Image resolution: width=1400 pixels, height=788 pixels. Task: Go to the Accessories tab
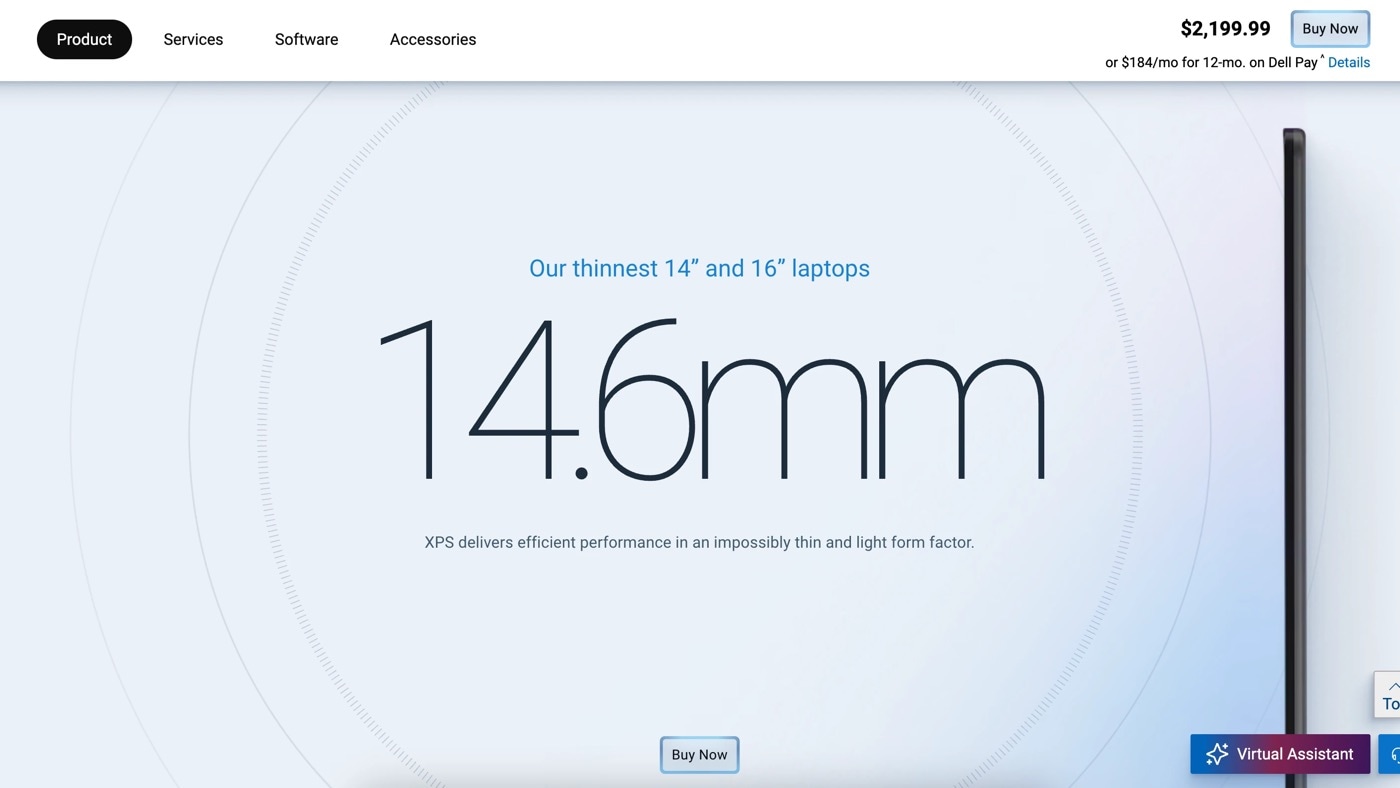pyautogui.click(x=433, y=39)
